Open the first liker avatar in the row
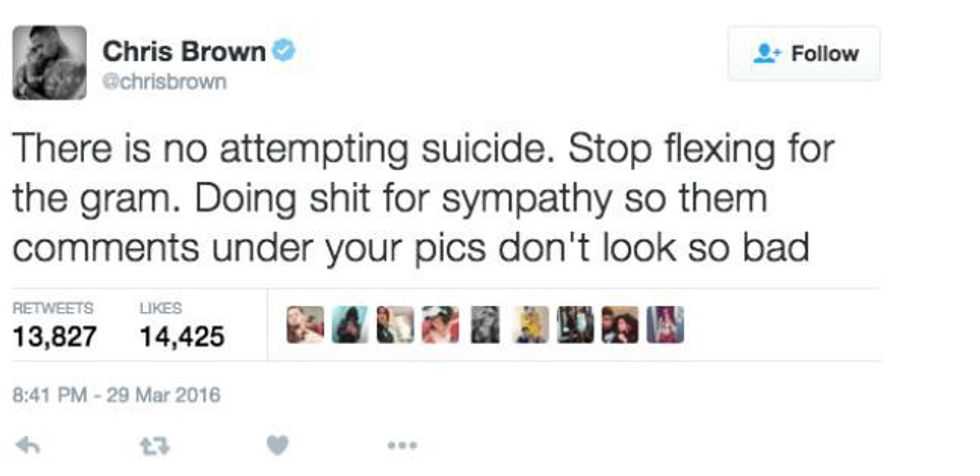Viewport: 980px width, 476px height. point(305,325)
